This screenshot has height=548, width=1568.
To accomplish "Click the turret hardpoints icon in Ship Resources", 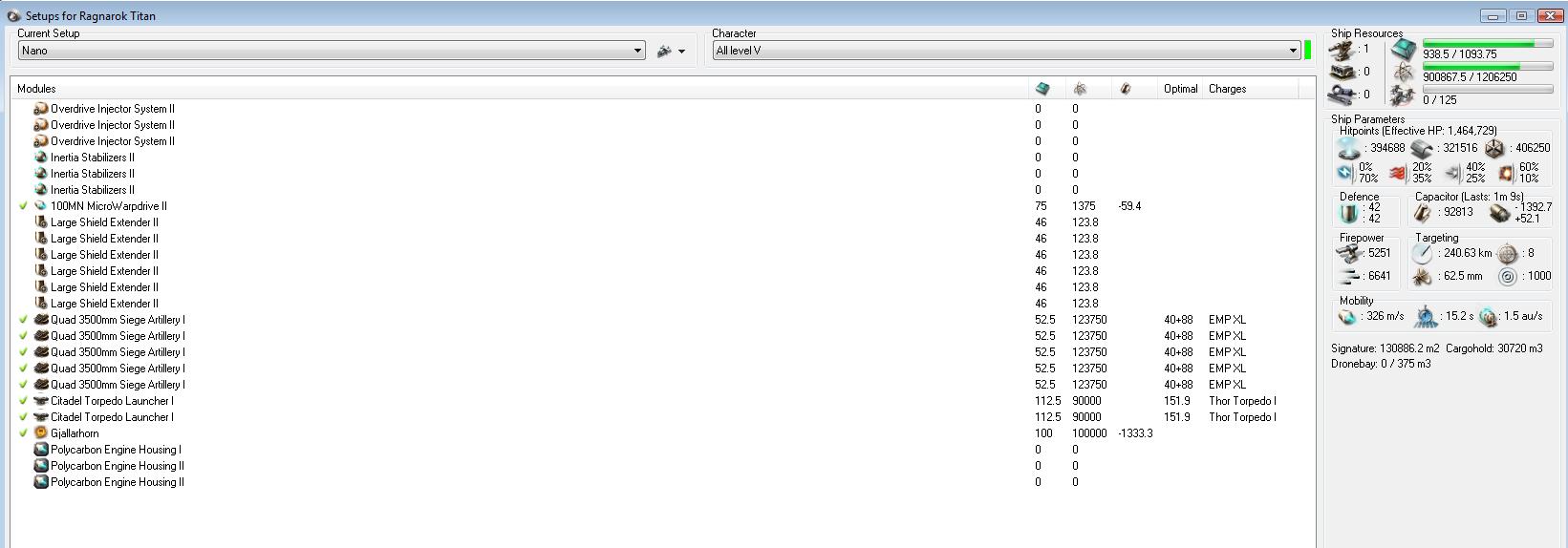I will click(1343, 49).
